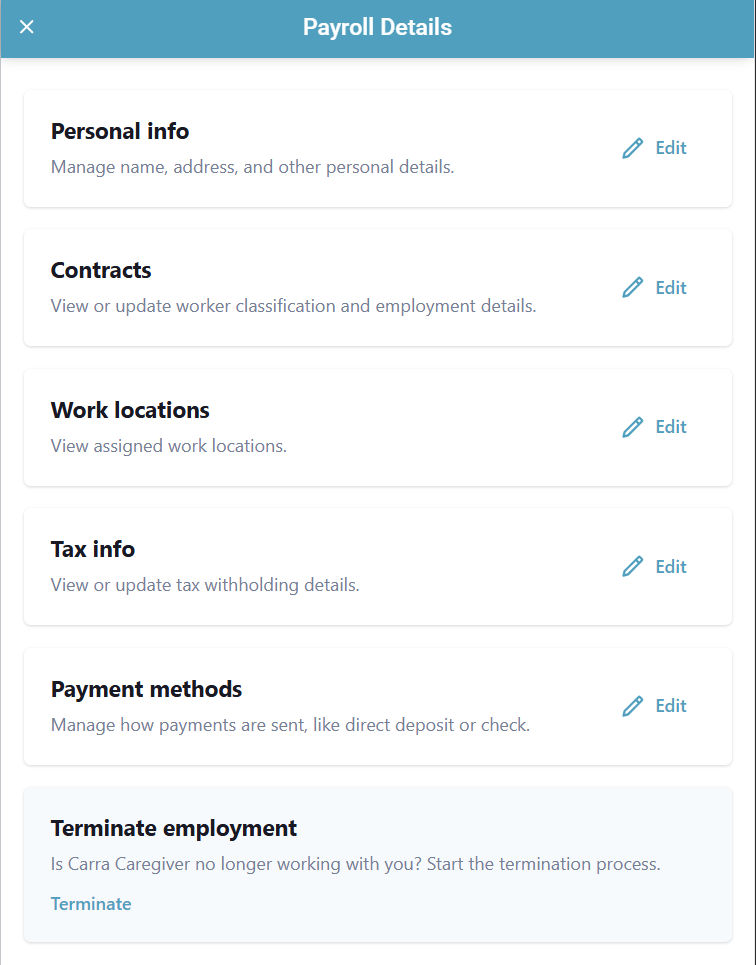
Task: Click the pencil icon for Tax info
Action: click(632, 567)
